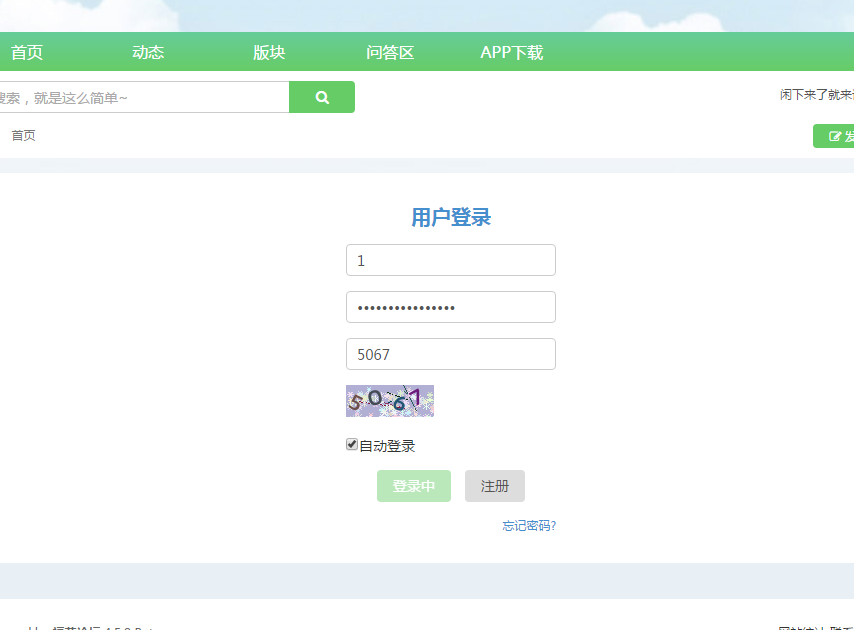Click the green magnifier search button
The width and height of the screenshot is (854, 630).
pos(322,97)
